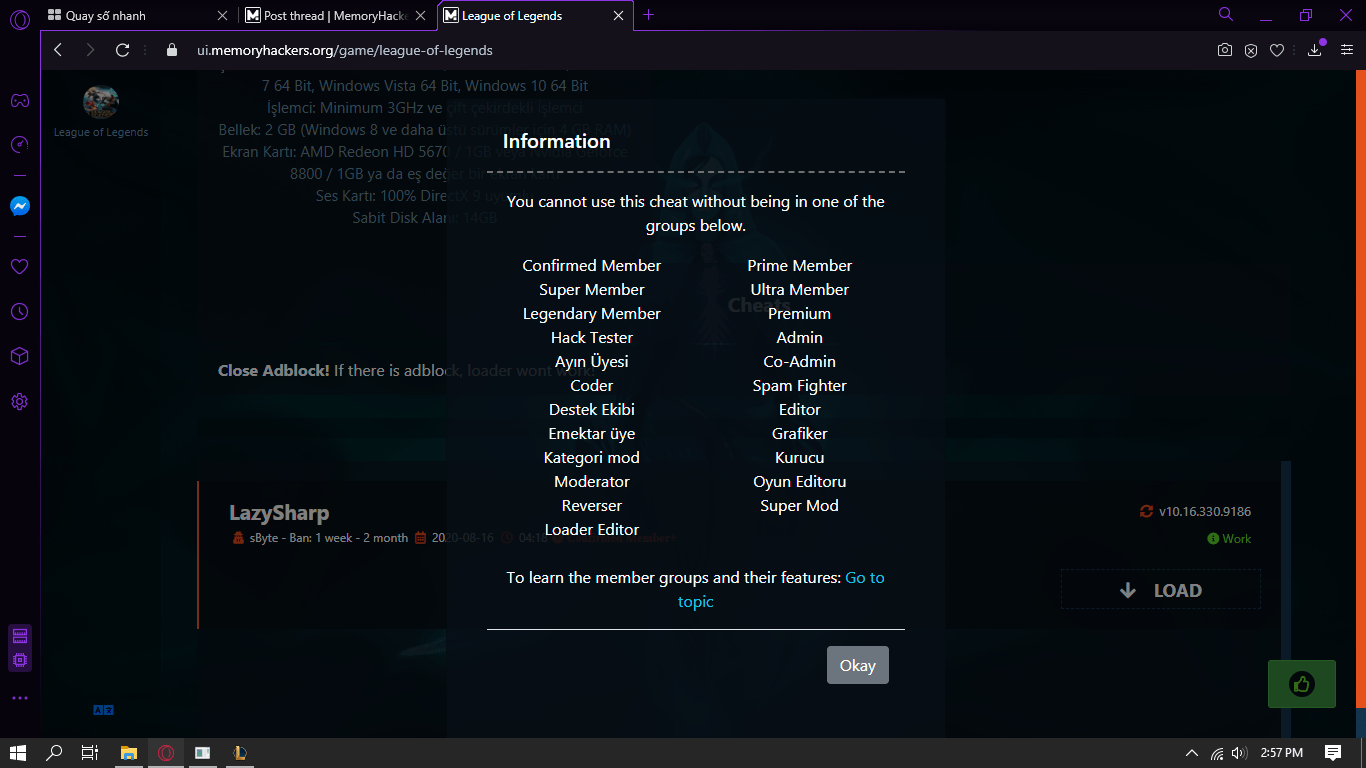1366x768 pixels.
Task: Click the lock icon in address bar
Action: [x=171, y=50]
